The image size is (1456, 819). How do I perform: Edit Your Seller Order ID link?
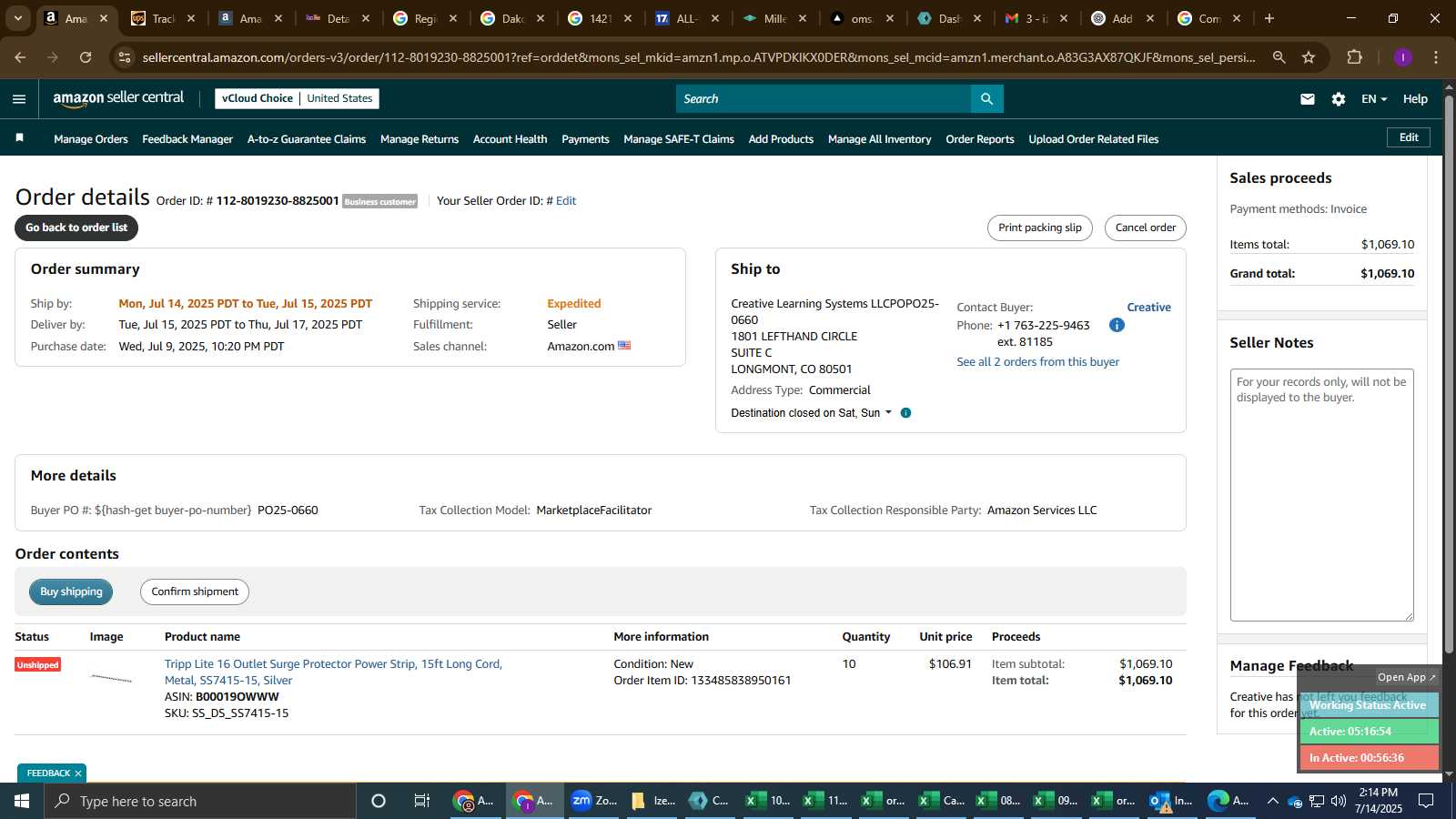tap(566, 201)
